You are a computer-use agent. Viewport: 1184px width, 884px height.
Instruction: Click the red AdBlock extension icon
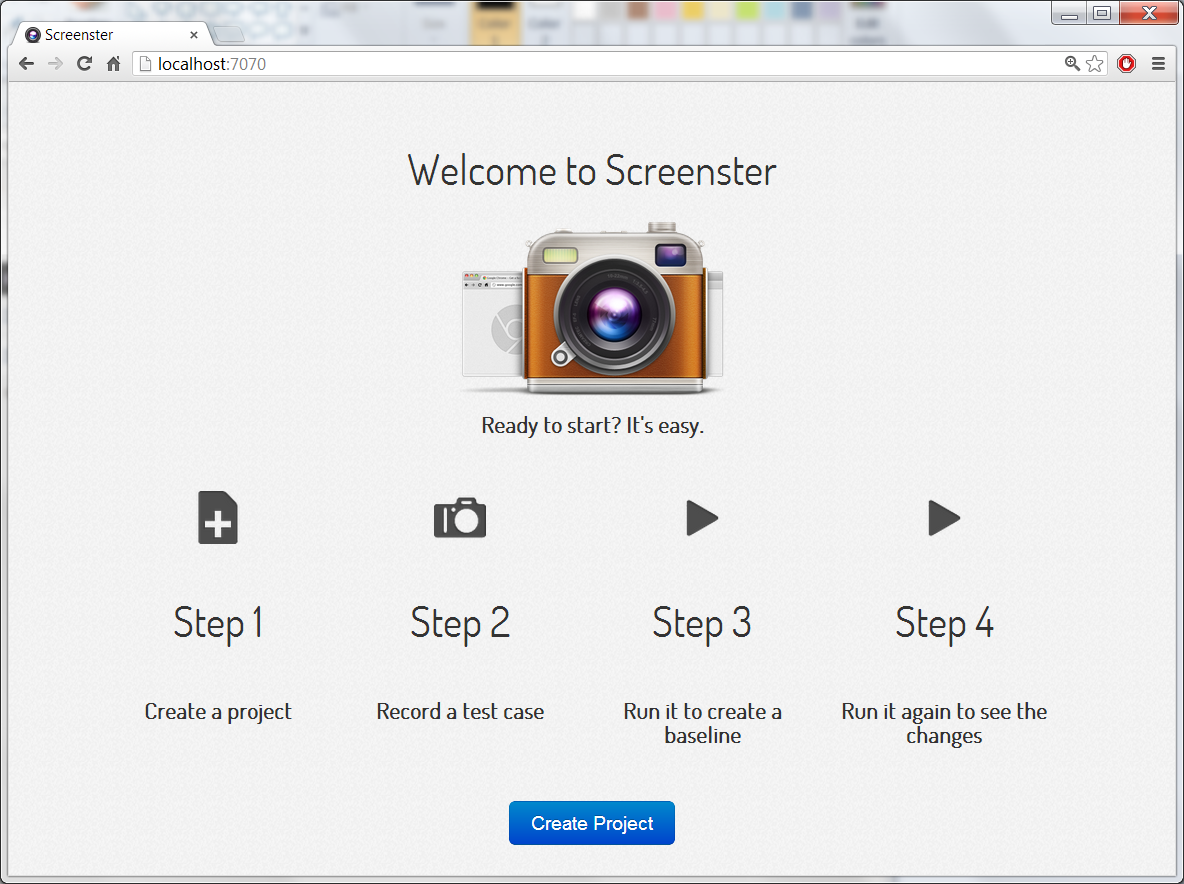(x=1127, y=64)
